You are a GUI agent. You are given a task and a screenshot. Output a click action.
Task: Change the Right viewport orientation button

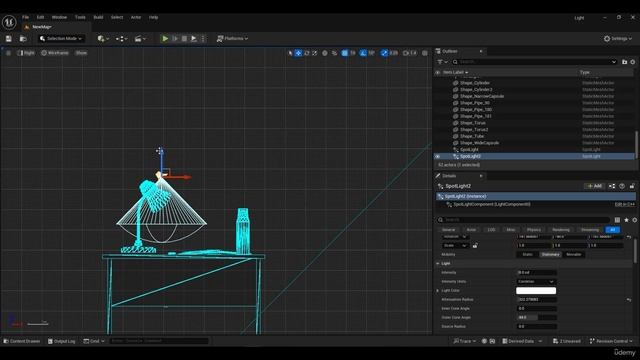26,53
